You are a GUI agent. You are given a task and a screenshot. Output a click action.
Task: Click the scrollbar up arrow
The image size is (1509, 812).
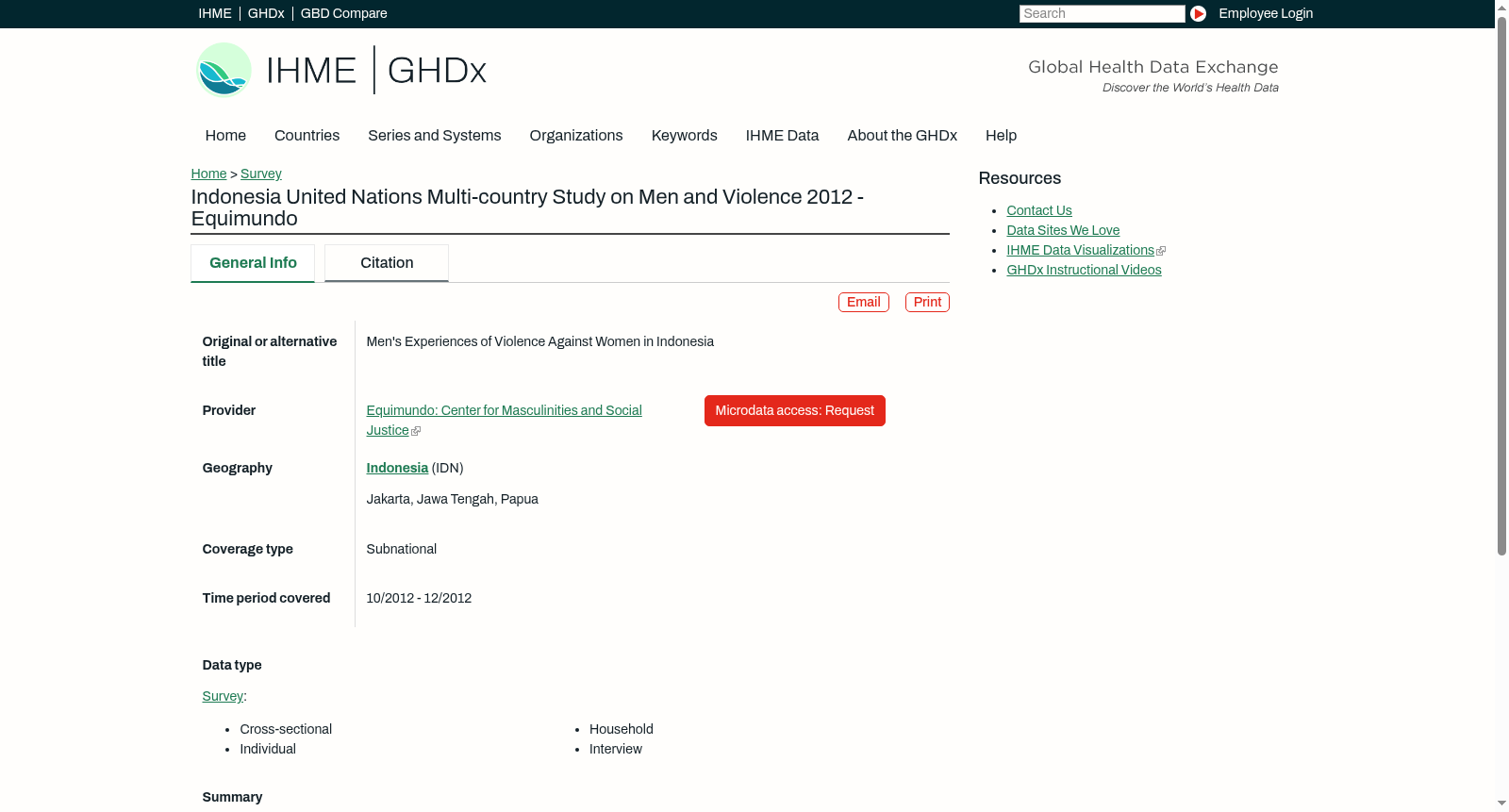1501,7
